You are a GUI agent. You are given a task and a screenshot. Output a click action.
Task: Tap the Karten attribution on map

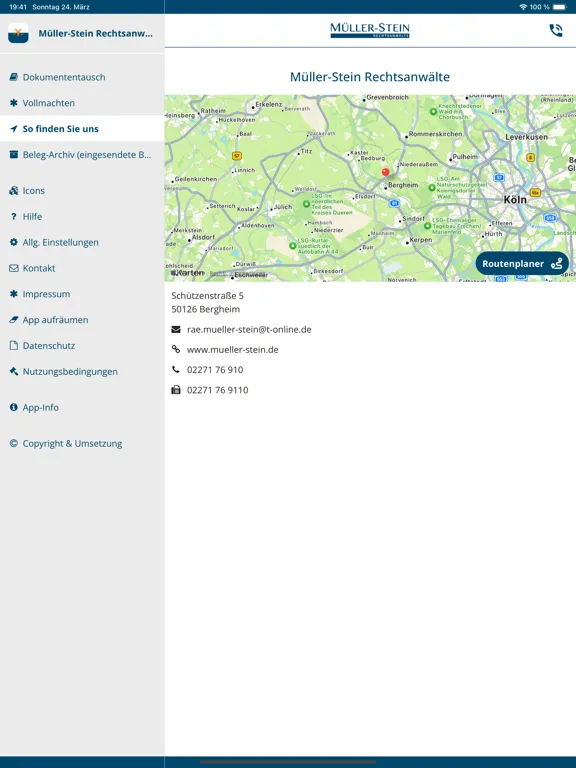[x=187, y=272]
